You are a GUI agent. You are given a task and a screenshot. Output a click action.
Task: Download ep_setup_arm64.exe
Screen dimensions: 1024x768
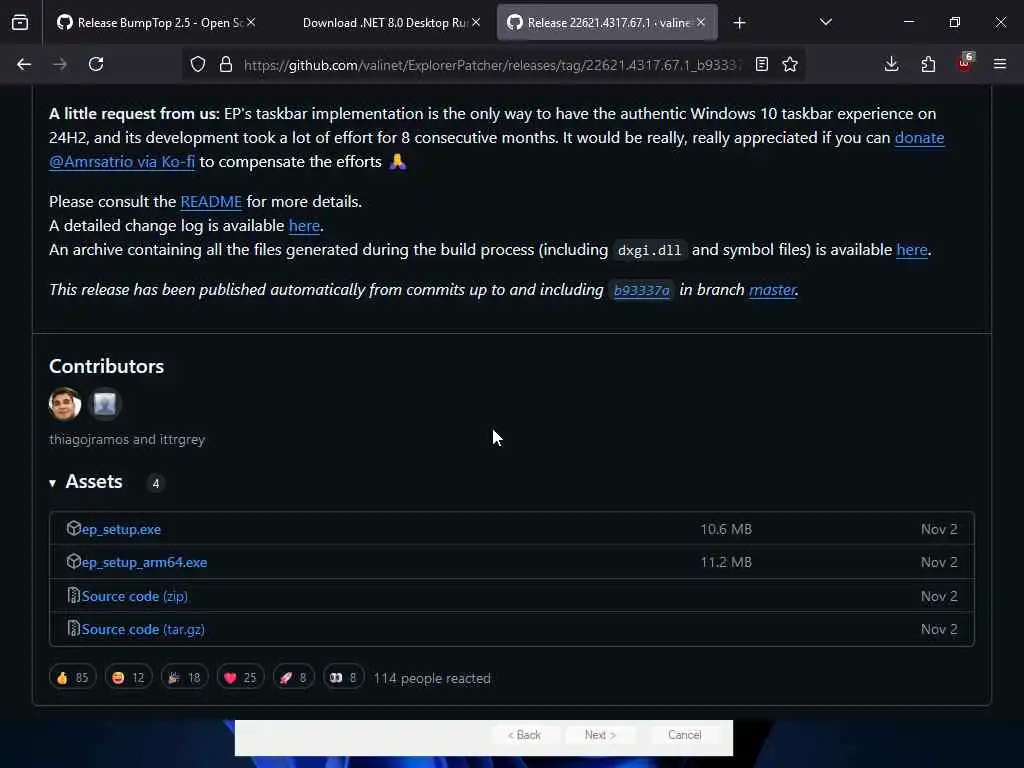(144, 562)
